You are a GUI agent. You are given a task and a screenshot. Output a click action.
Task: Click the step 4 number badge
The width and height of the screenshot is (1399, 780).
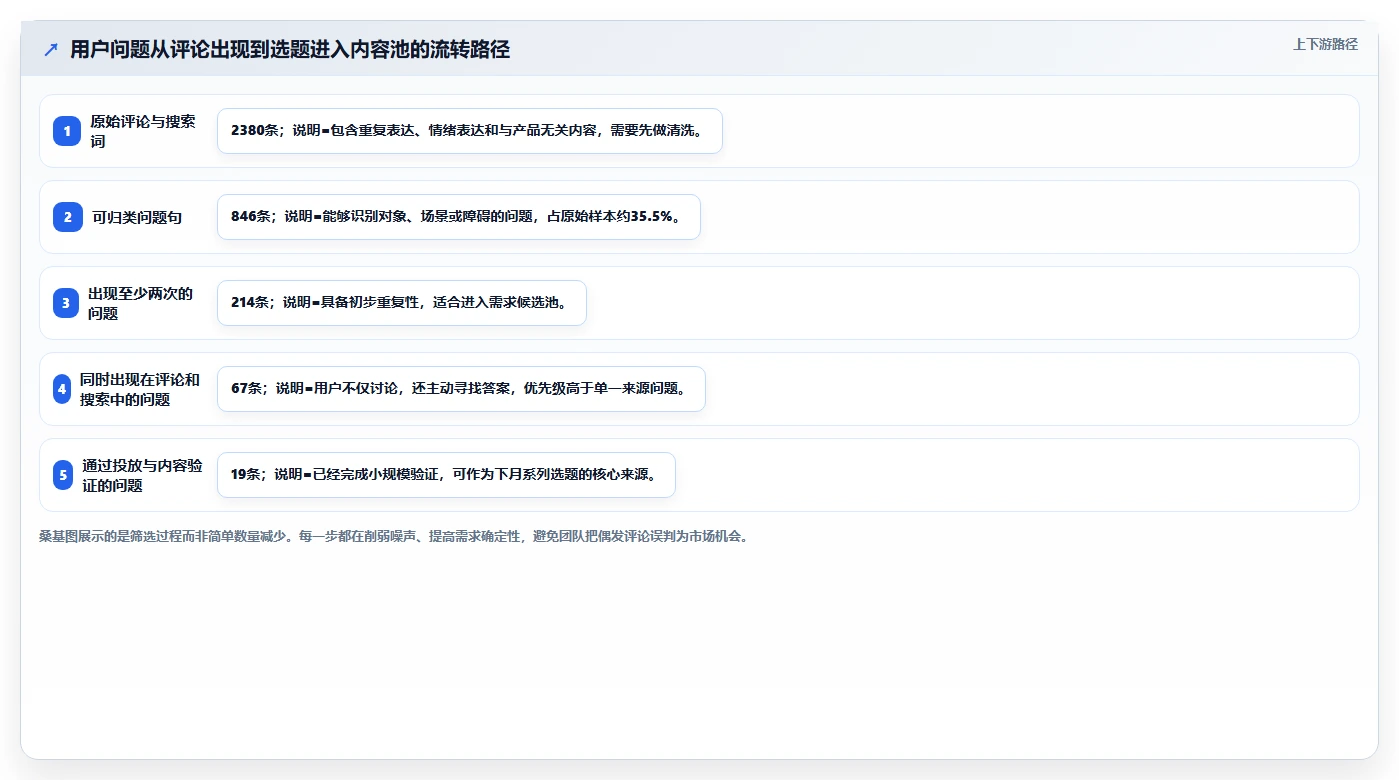point(62,389)
